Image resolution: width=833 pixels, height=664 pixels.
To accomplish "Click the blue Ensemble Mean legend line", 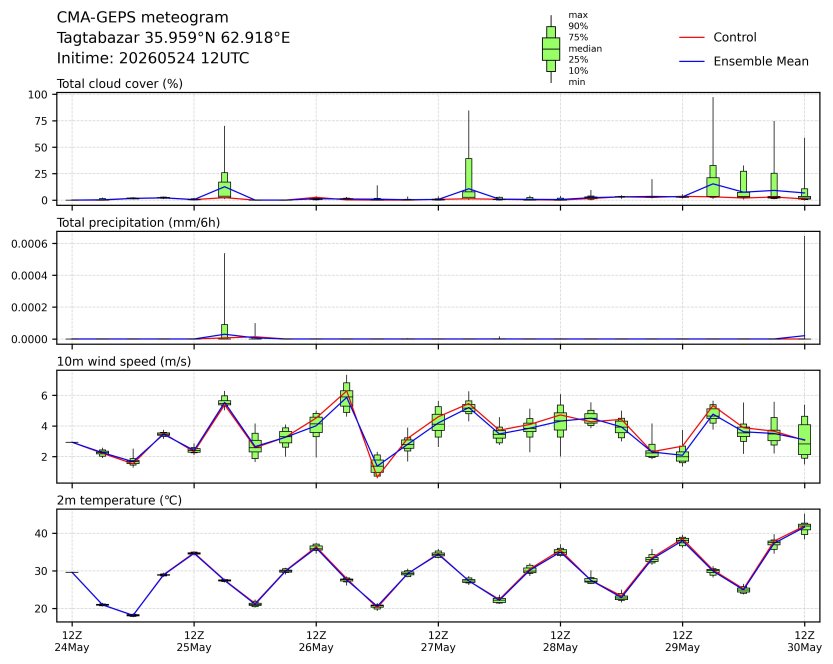I will click(x=692, y=62).
